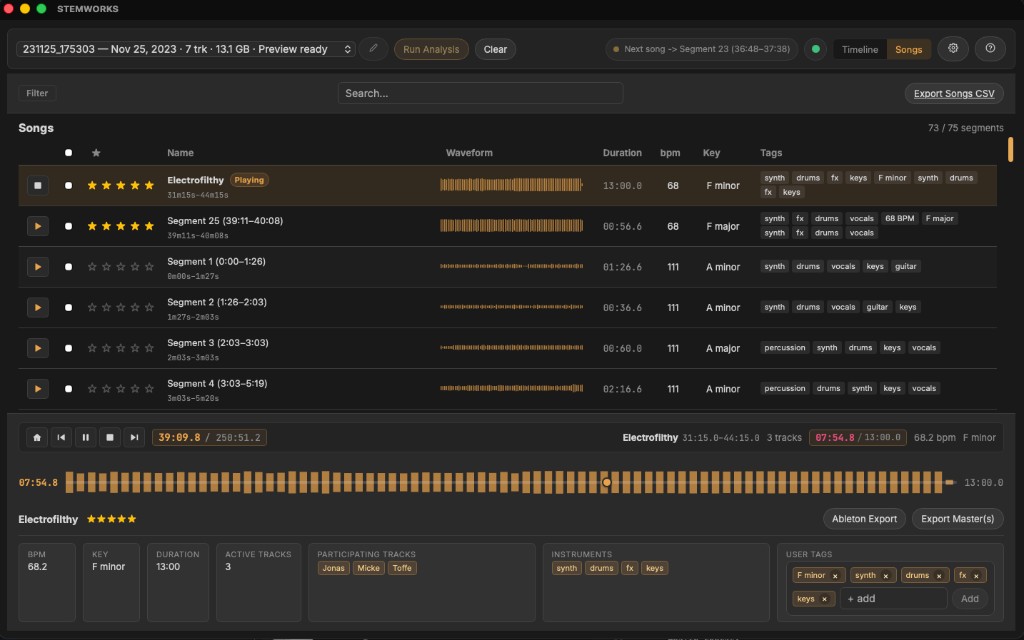Click 68 BPM tag on Segment 25
1024x640 pixels.
click(899, 219)
